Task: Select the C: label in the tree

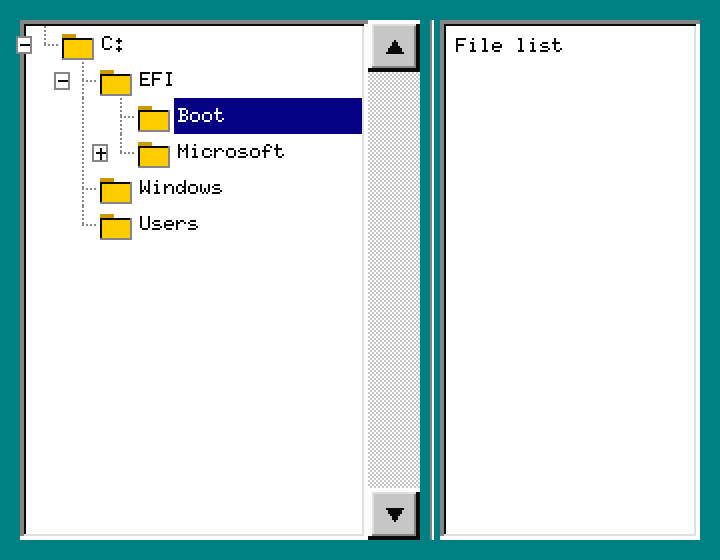Action: [112, 44]
